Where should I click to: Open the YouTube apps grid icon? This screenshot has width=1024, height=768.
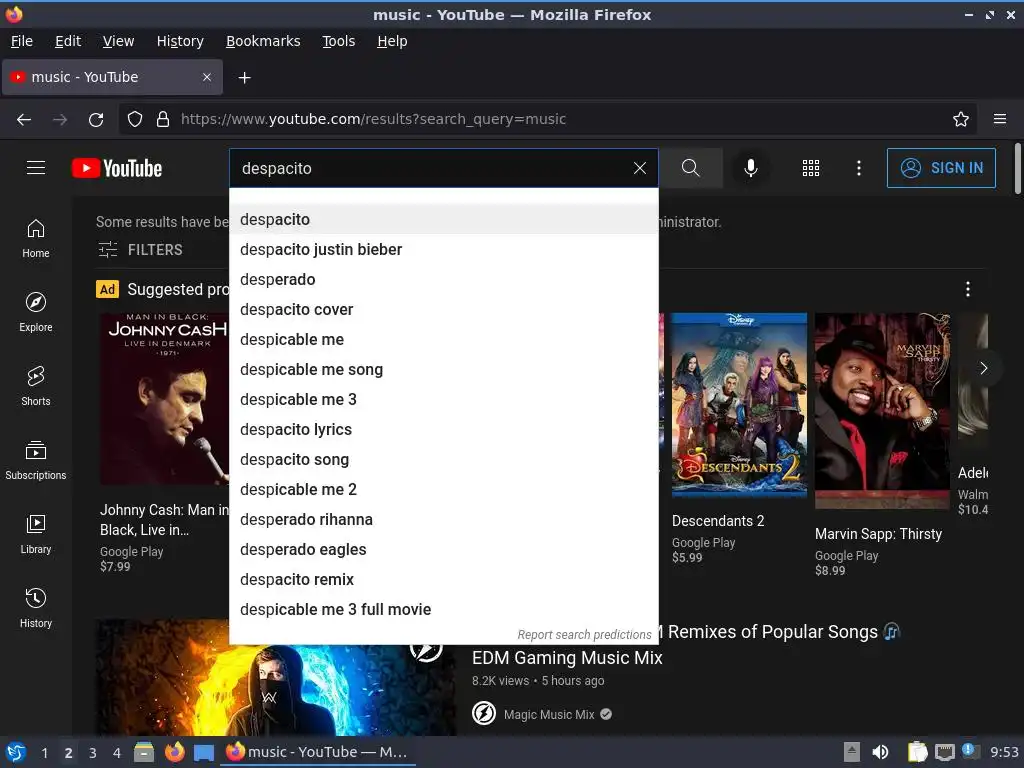[x=810, y=168]
